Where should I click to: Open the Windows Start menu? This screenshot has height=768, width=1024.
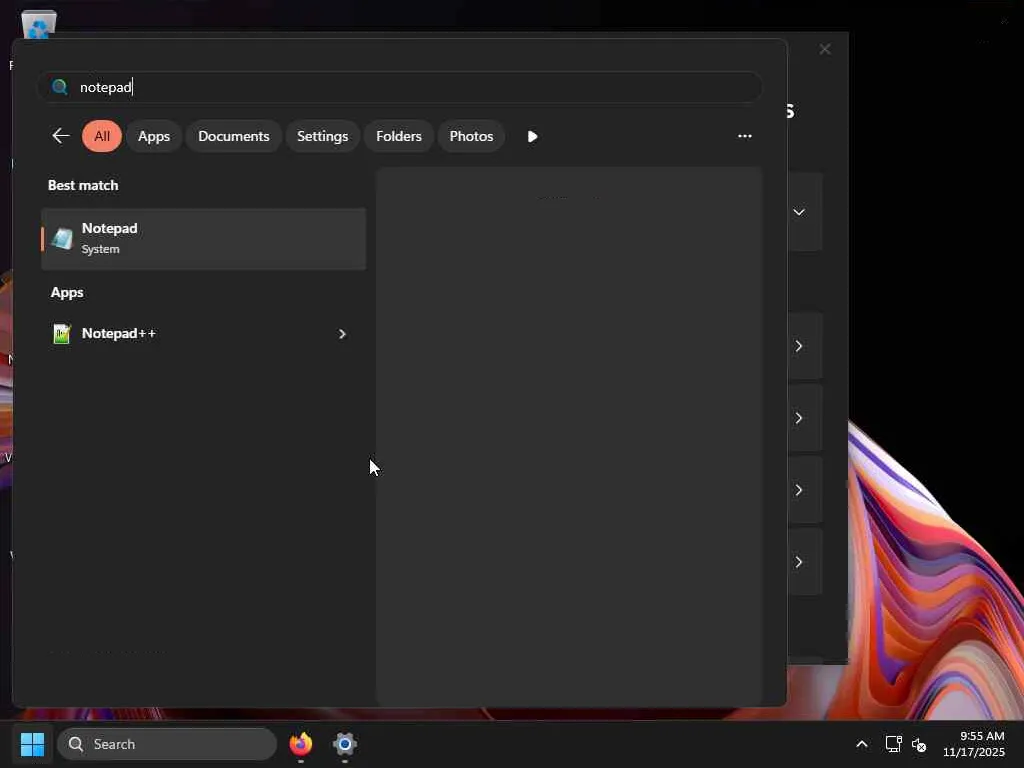(x=32, y=744)
